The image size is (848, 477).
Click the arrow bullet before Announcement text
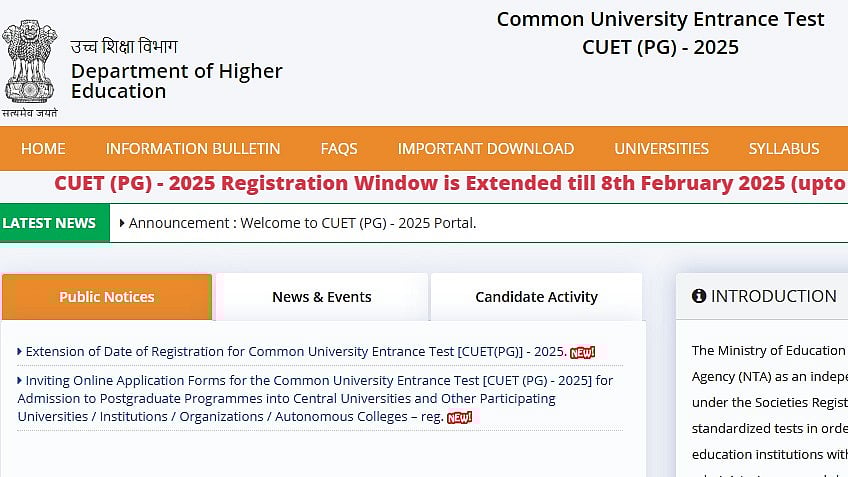[122, 223]
